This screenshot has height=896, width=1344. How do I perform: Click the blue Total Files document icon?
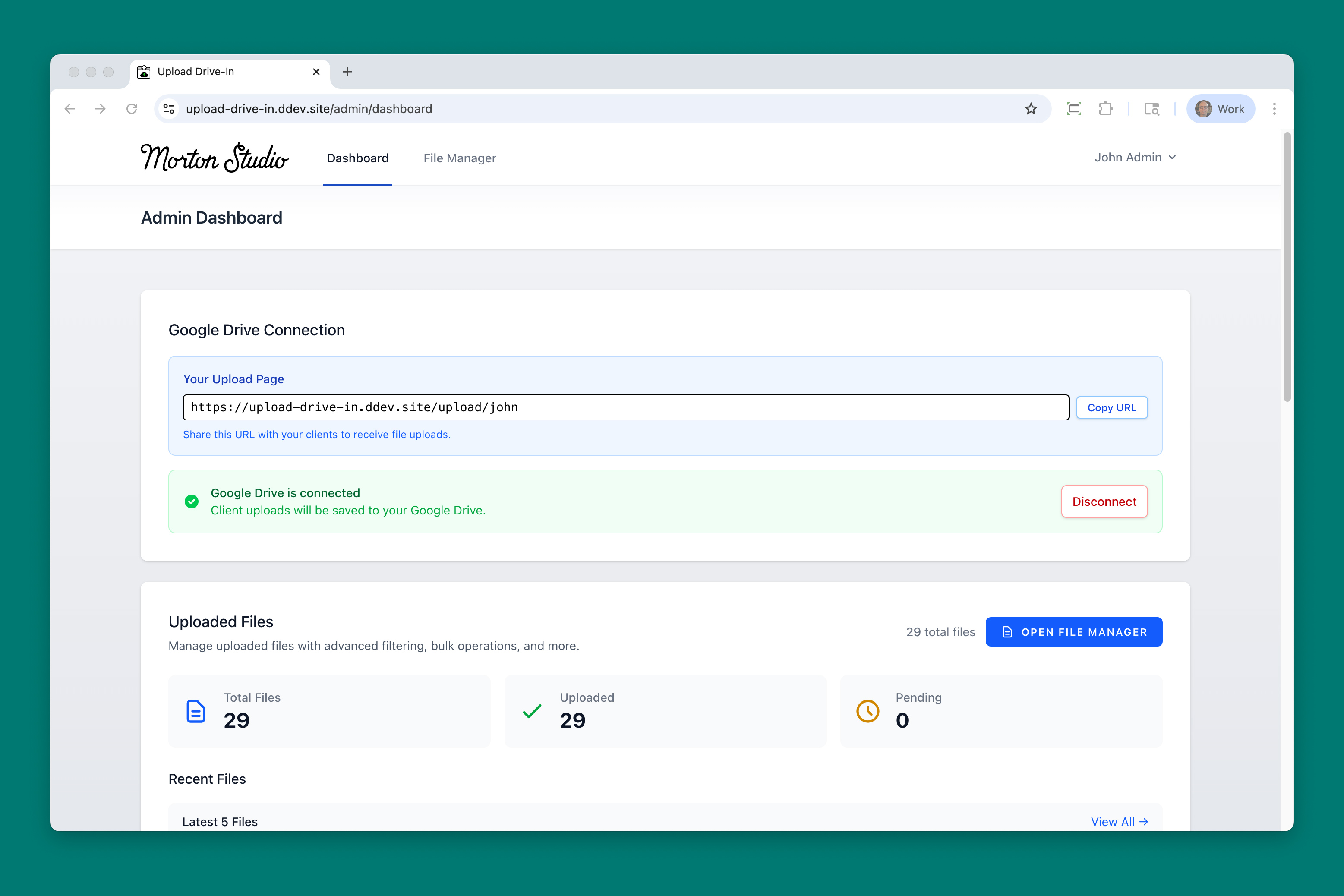pos(196,711)
